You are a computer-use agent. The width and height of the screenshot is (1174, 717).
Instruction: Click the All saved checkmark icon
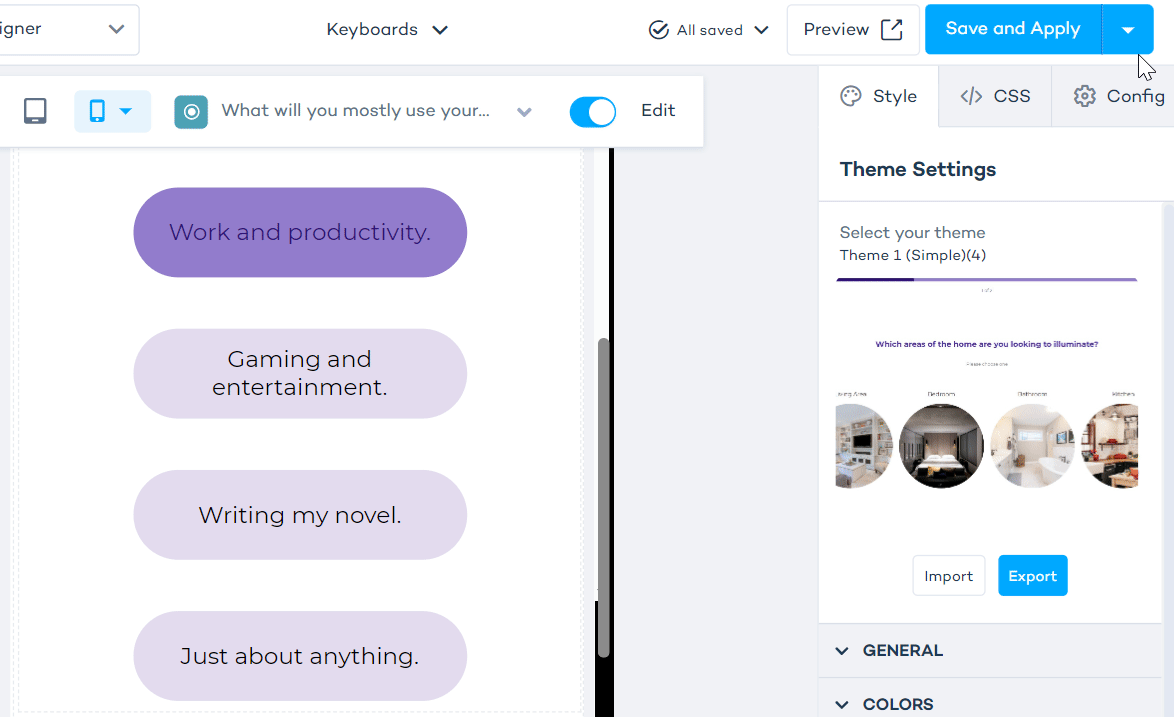click(658, 30)
